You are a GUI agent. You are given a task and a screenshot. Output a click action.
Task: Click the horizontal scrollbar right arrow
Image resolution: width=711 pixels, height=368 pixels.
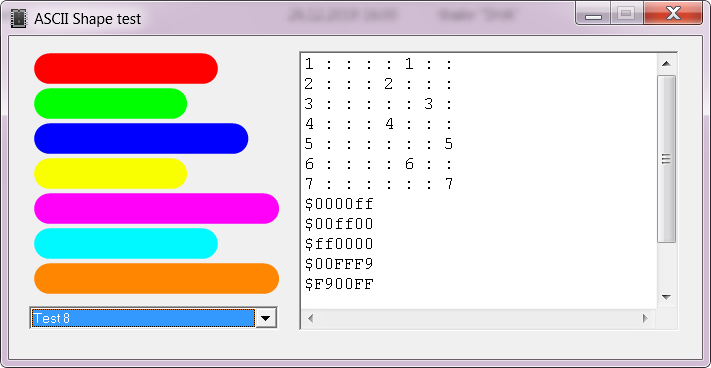click(645, 318)
